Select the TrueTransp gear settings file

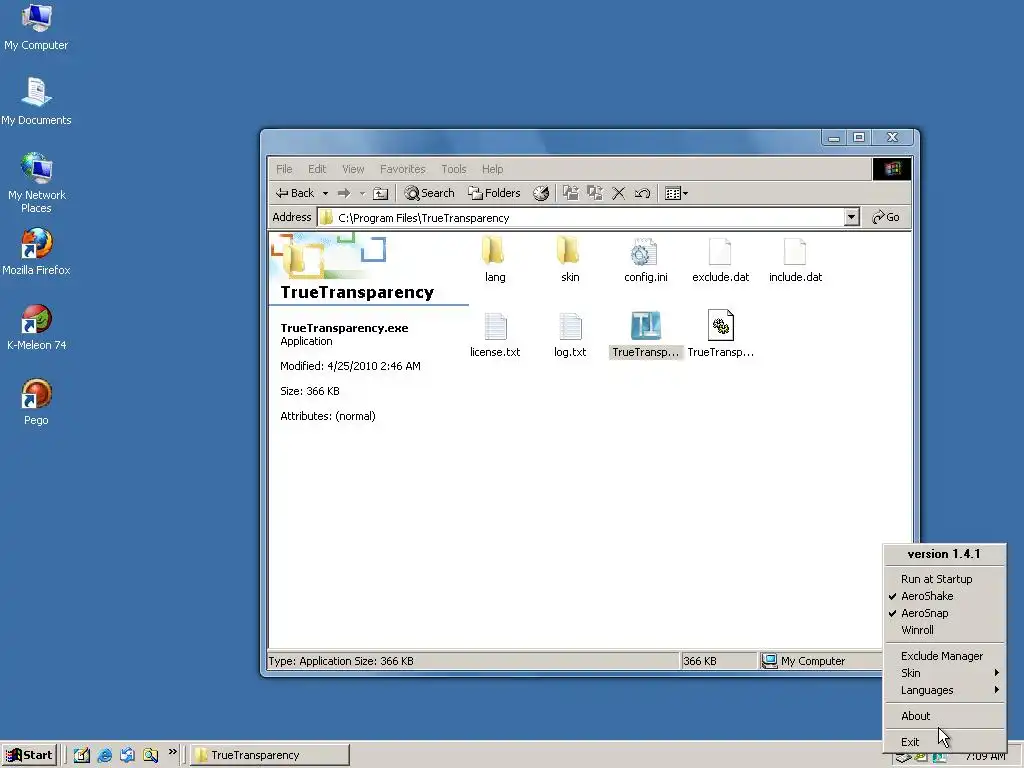point(720,334)
